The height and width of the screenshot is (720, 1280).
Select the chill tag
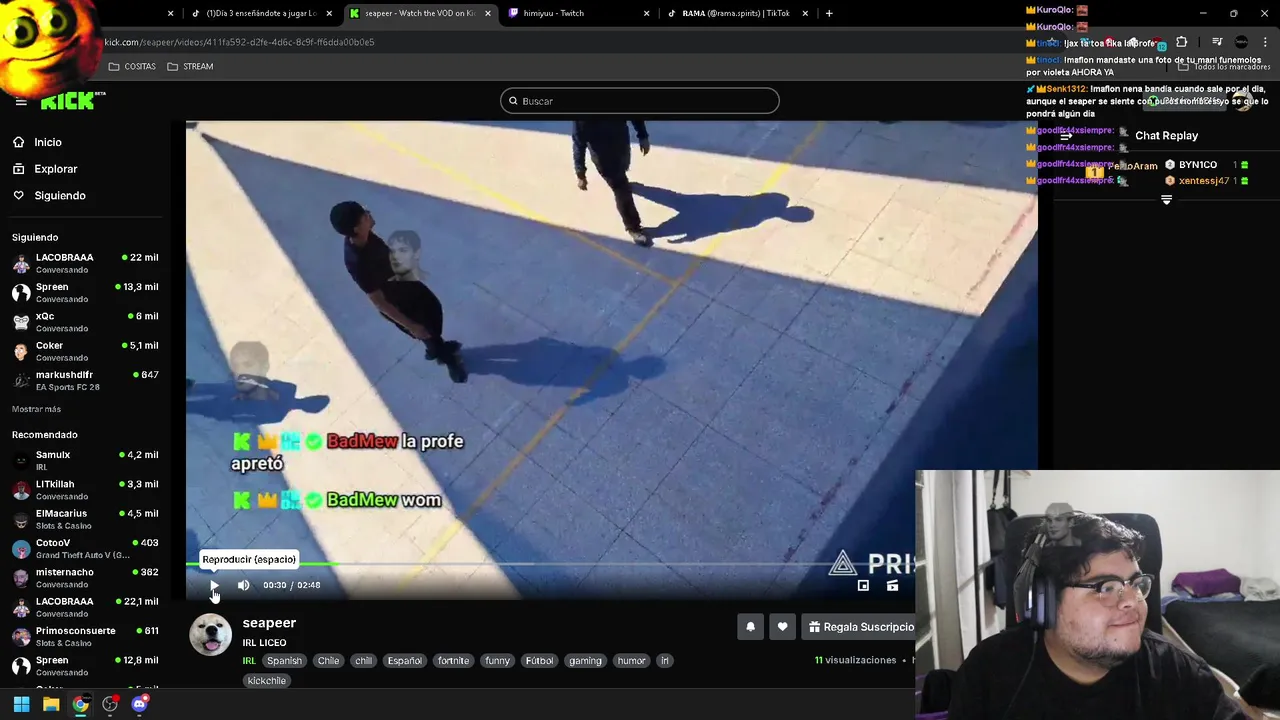(363, 661)
